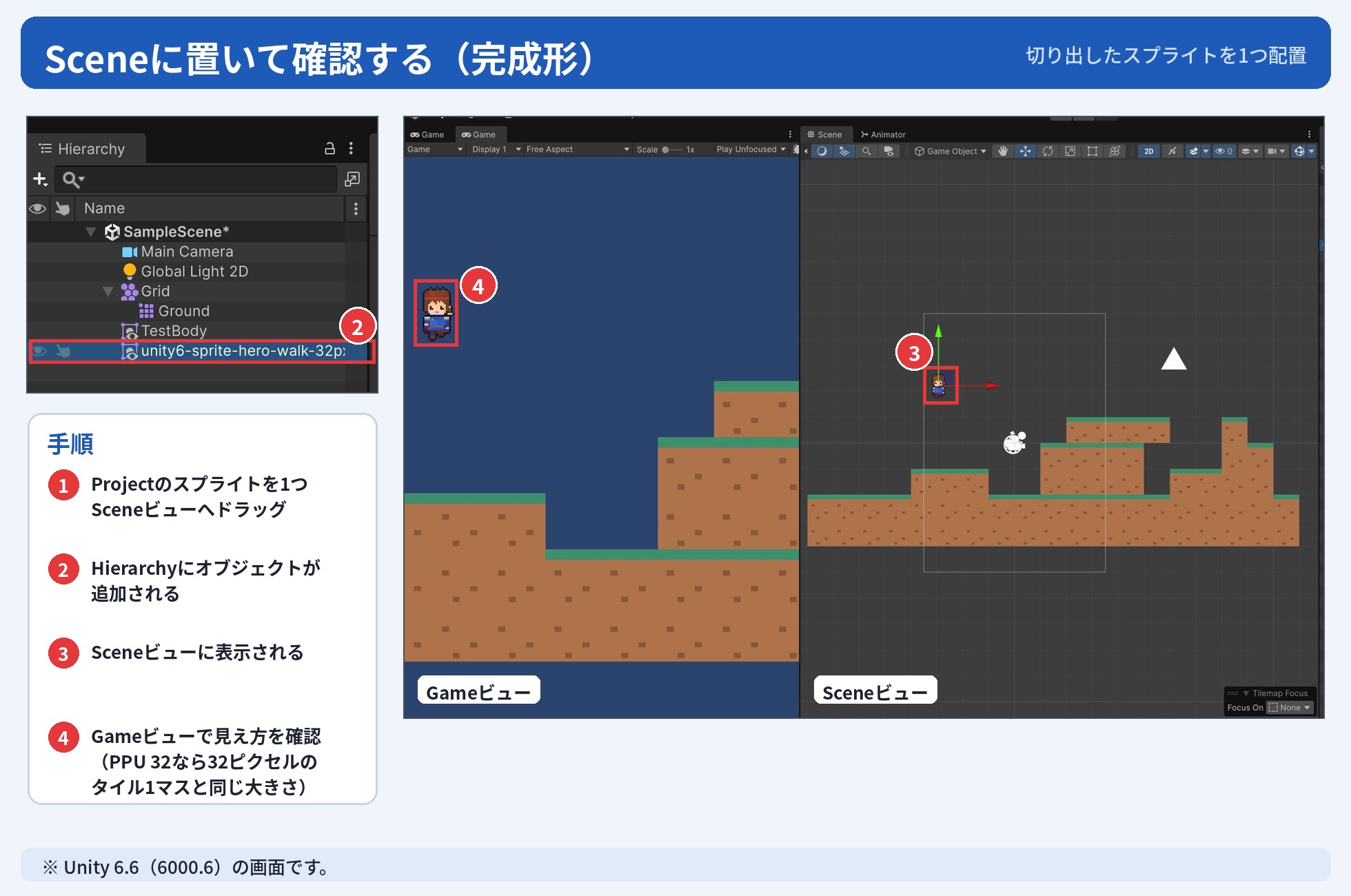
Task: Adjust the Game view Scale slider
Action: [x=671, y=150]
